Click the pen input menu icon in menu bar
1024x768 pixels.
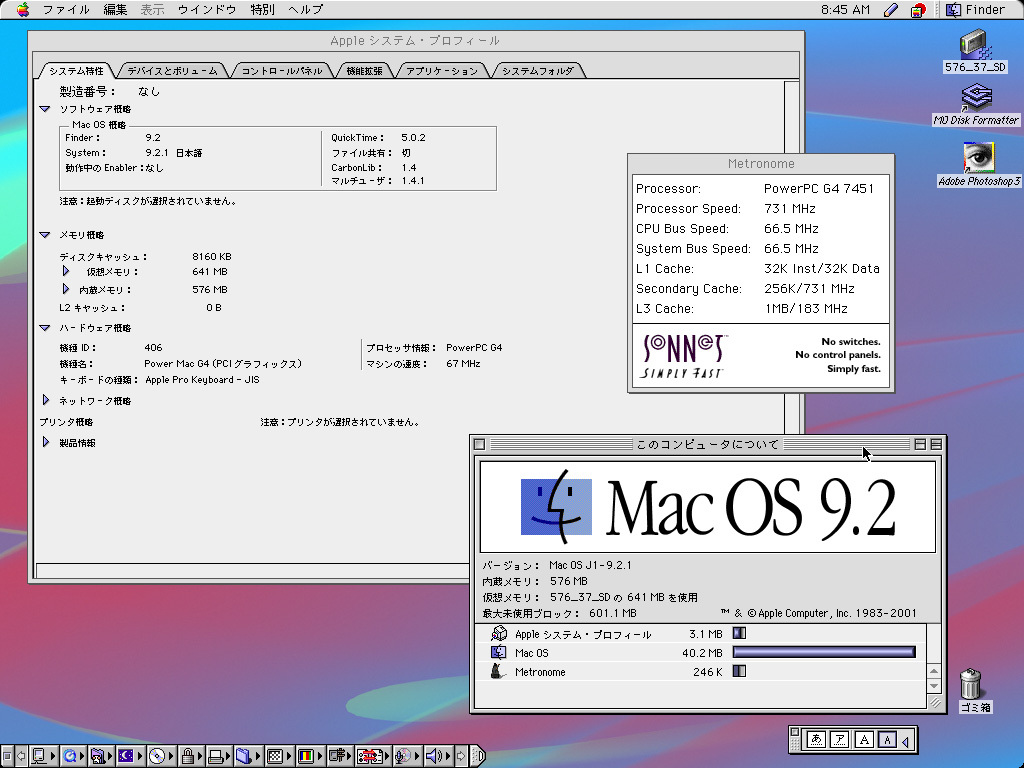click(890, 10)
